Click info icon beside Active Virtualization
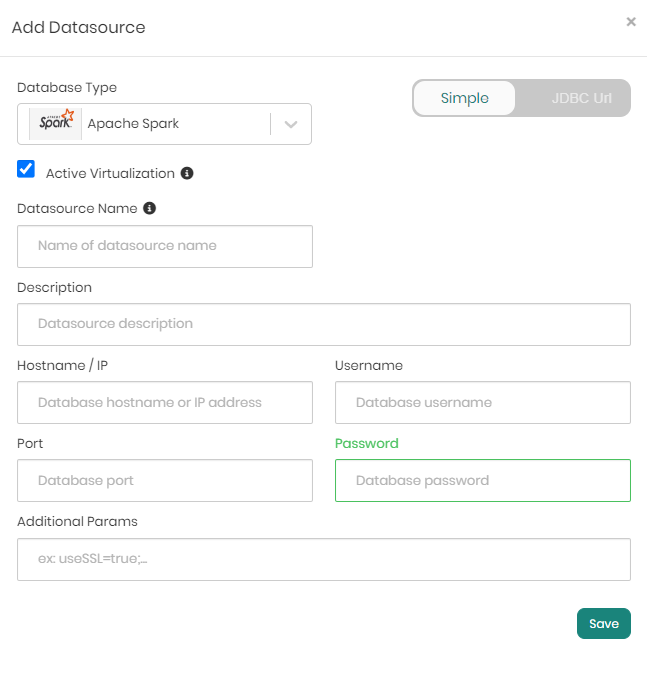 click(x=187, y=173)
